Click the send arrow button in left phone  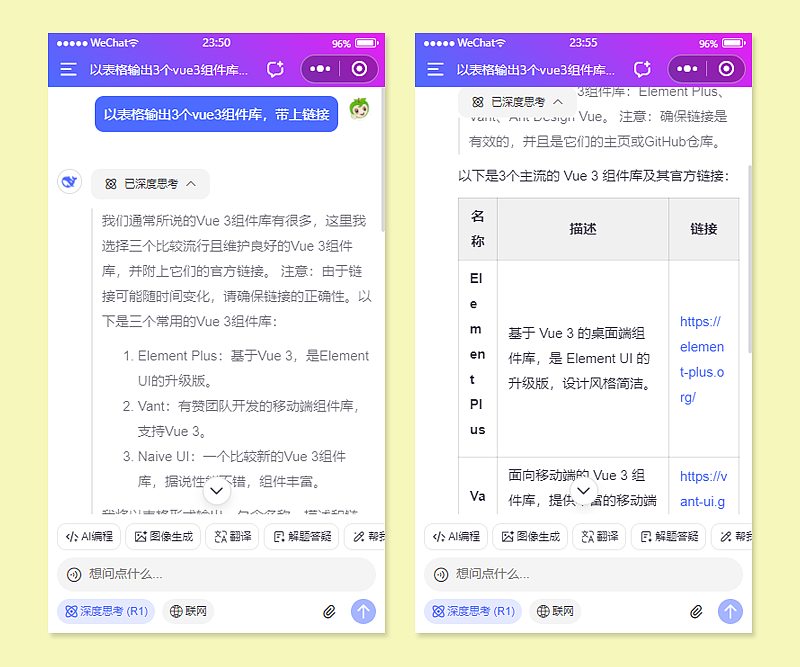click(363, 611)
